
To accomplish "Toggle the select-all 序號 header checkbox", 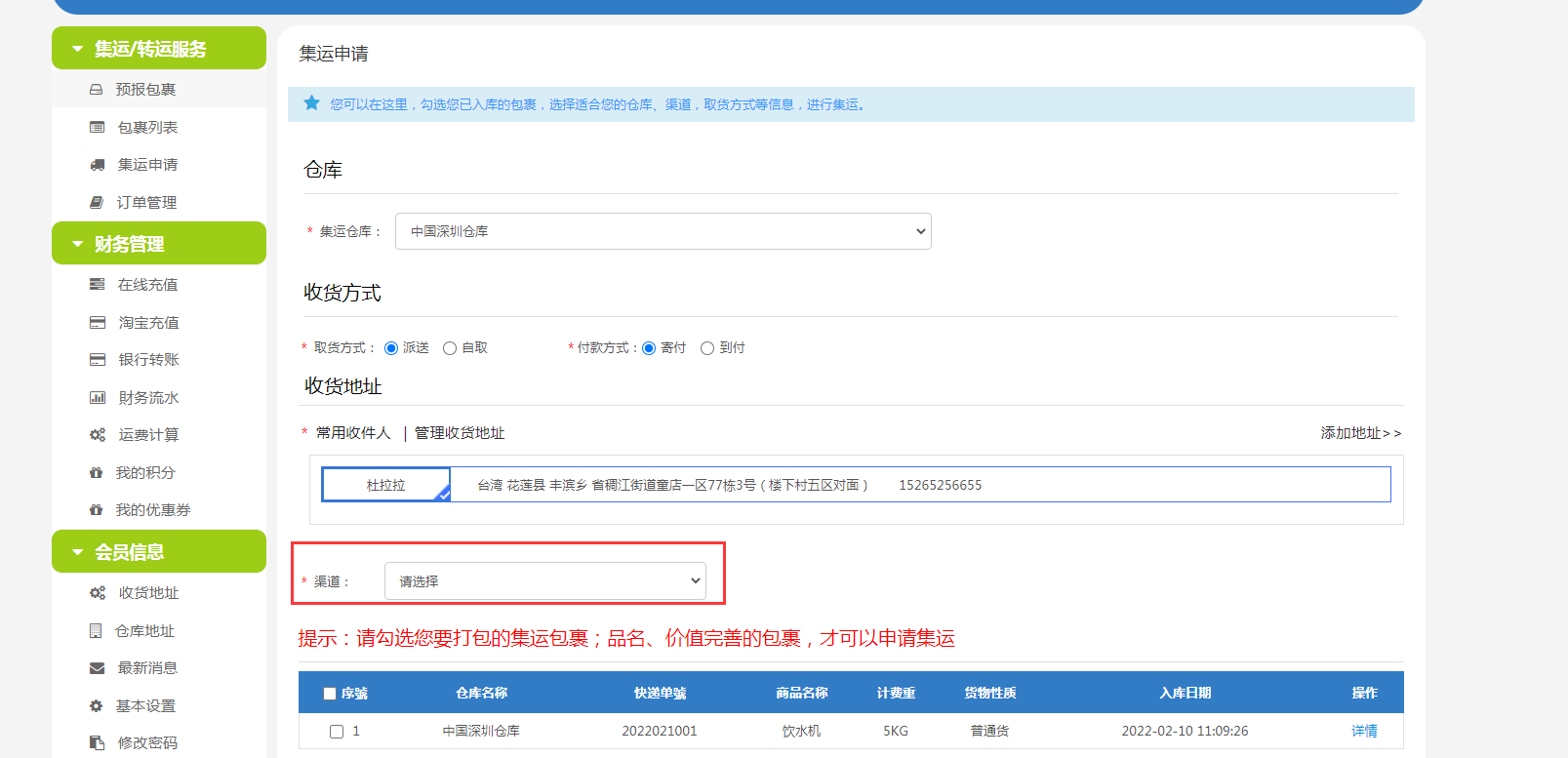I will click(x=330, y=694).
